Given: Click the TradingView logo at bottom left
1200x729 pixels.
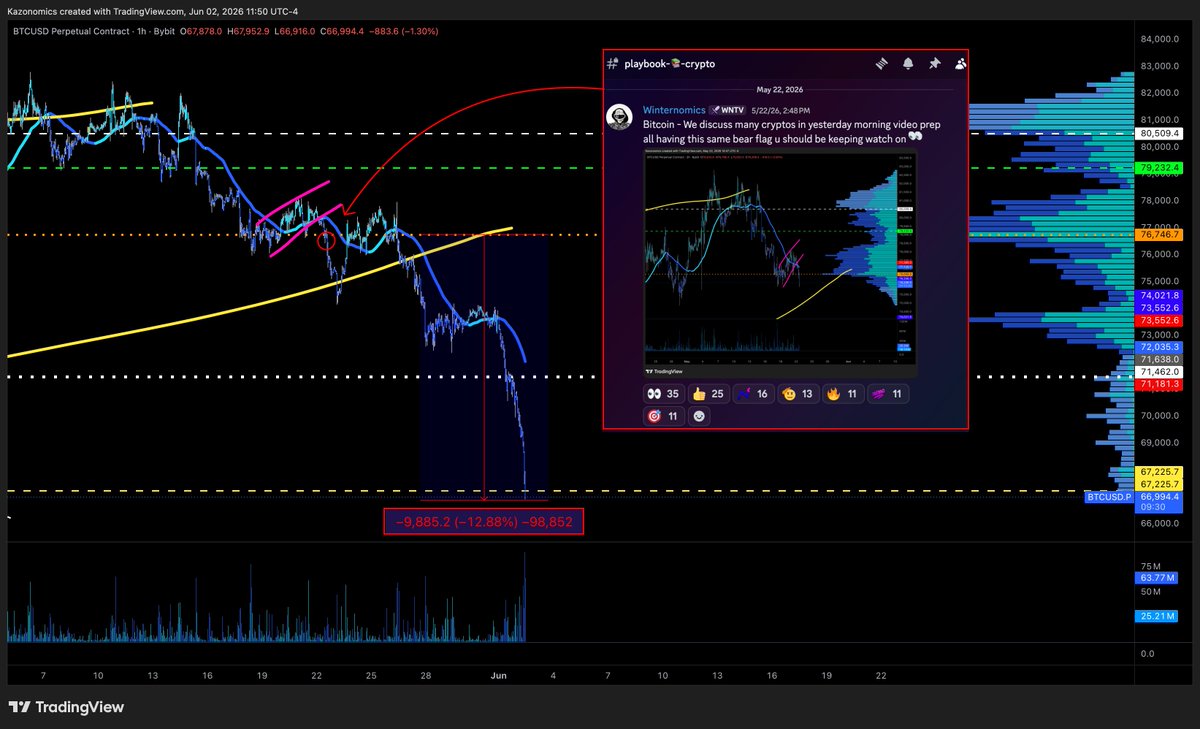Looking at the screenshot, I should 66,707.
